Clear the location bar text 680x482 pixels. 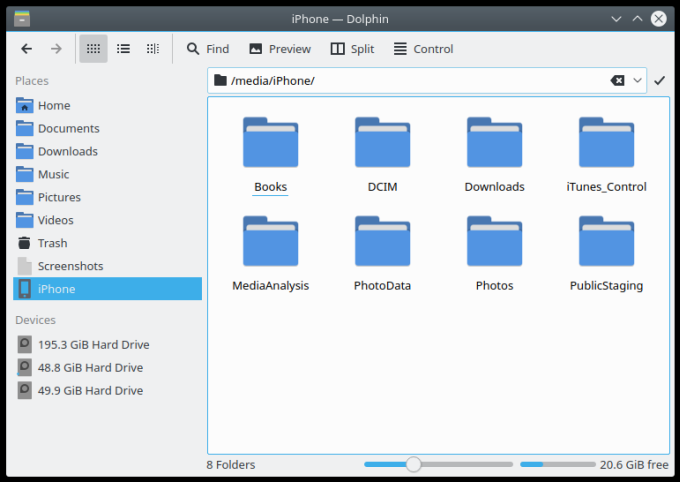coord(617,80)
